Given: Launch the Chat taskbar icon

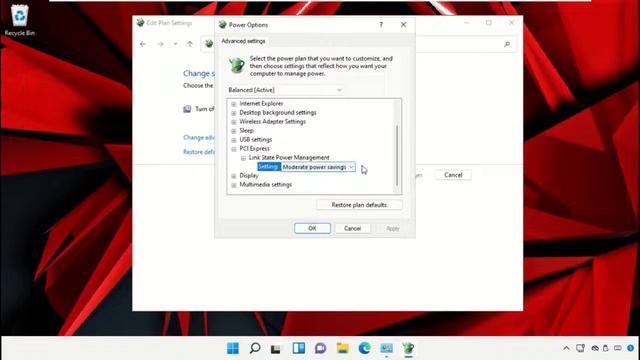Looking at the screenshot, I should [x=320, y=348].
